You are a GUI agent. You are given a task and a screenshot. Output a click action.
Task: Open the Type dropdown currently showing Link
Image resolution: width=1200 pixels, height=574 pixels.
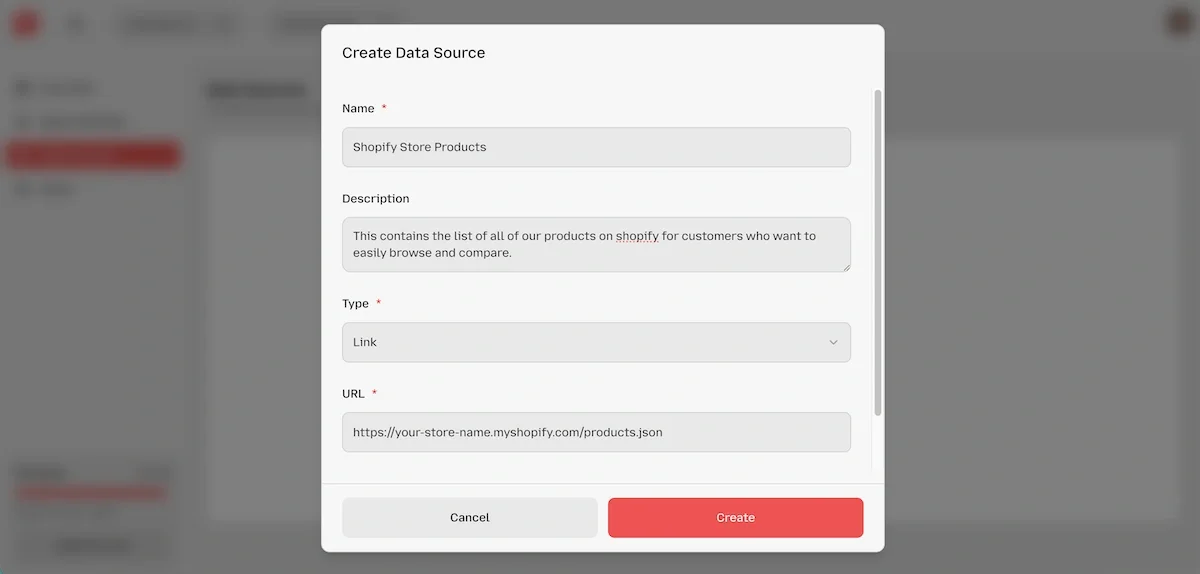(596, 342)
